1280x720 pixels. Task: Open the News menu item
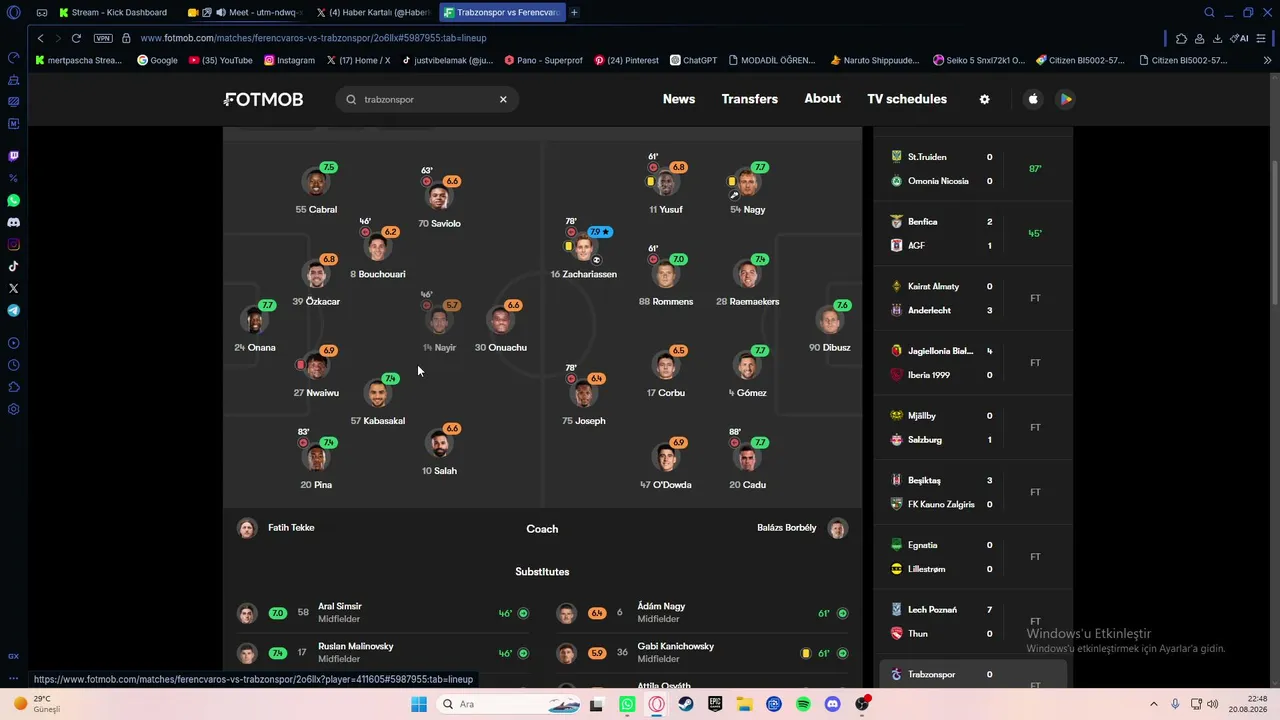pos(679,99)
